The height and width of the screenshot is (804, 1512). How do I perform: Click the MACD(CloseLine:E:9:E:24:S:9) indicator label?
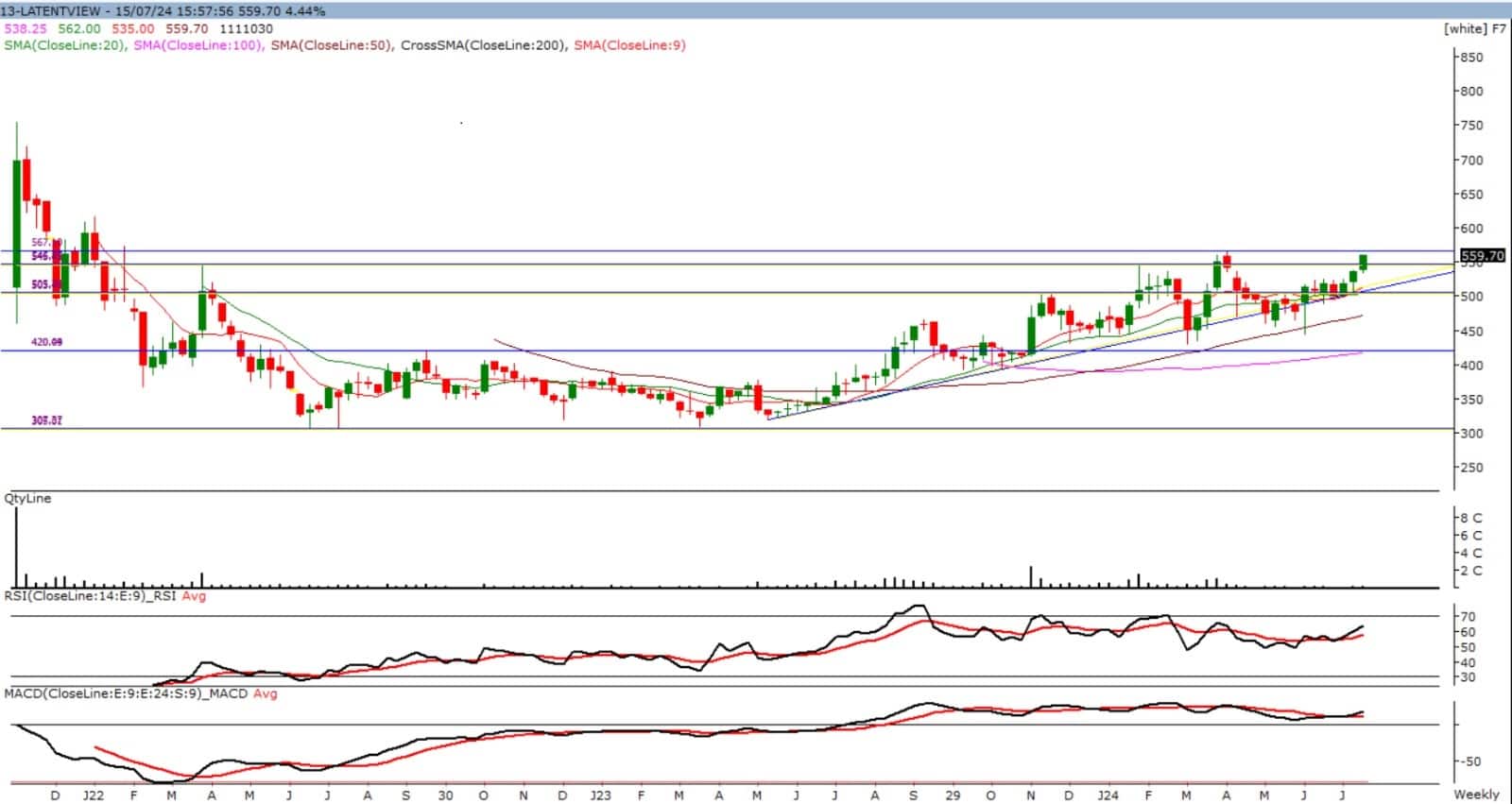click(125, 693)
